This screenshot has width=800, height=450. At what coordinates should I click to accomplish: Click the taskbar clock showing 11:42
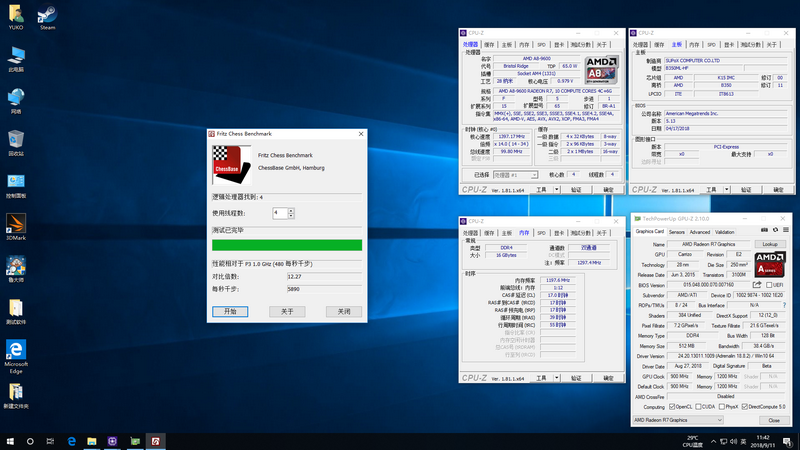(763, 441)
